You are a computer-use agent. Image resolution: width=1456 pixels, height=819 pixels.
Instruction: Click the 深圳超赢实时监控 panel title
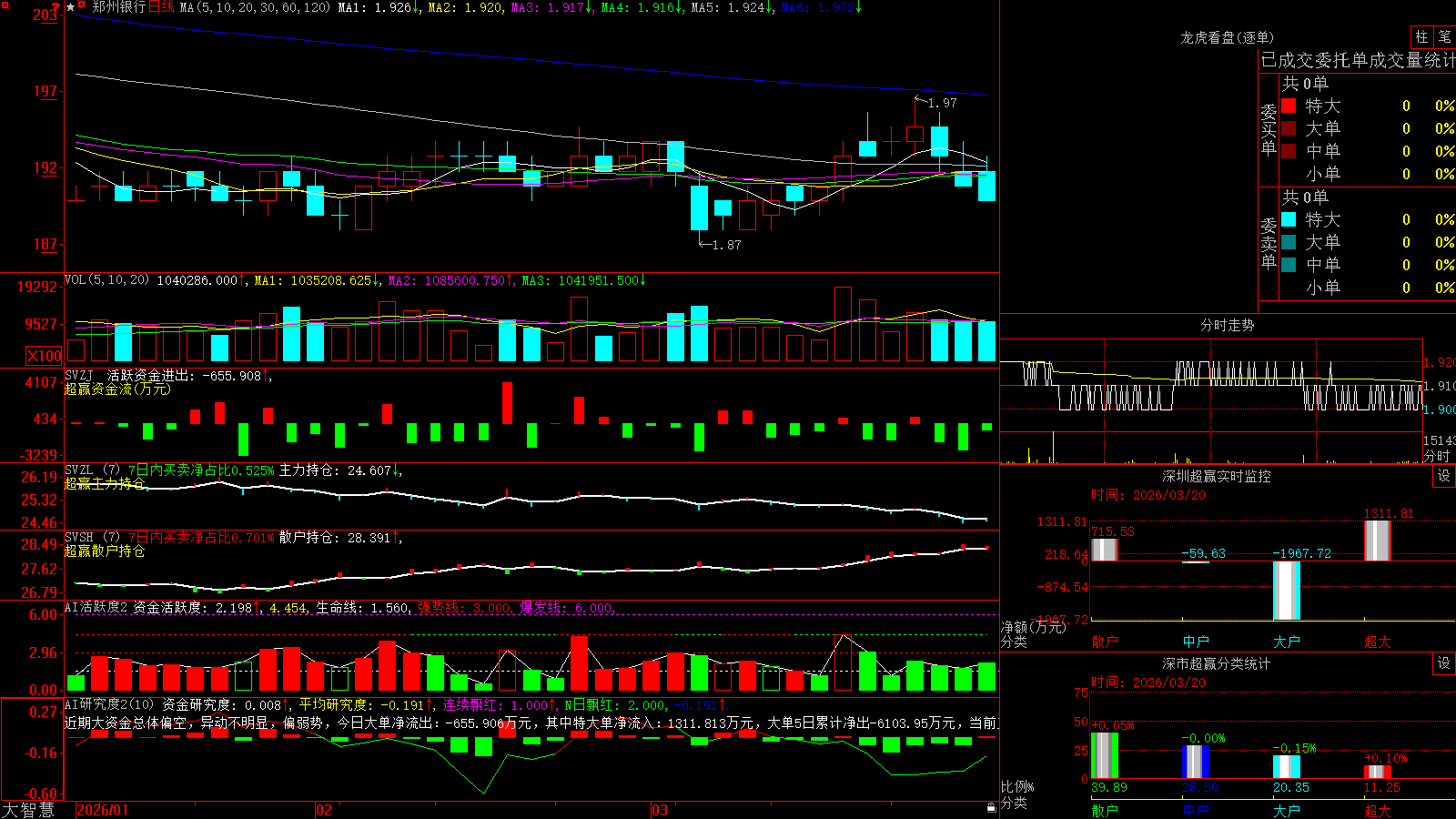coord(1216,476)
